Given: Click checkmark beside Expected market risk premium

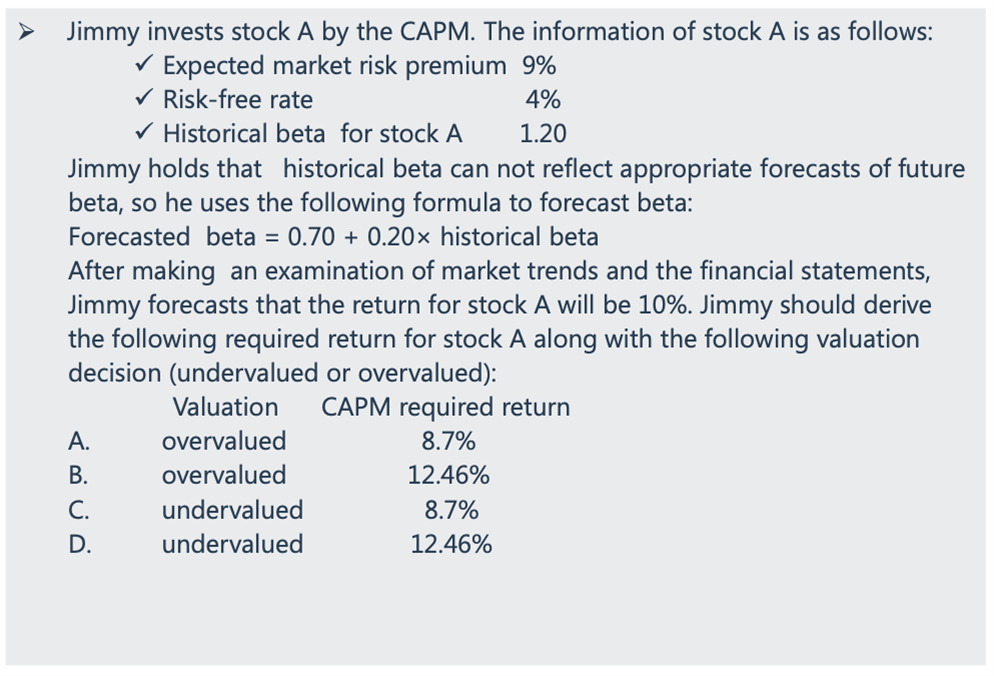Looking at the screenshot, I should 143,66.
